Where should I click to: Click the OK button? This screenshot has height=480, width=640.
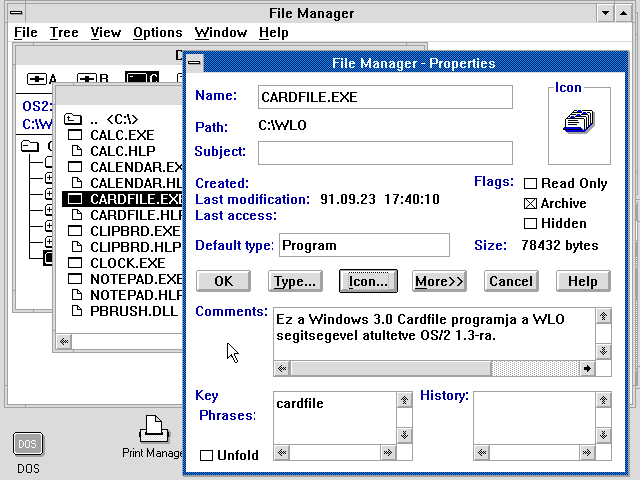tap(223, 281)
